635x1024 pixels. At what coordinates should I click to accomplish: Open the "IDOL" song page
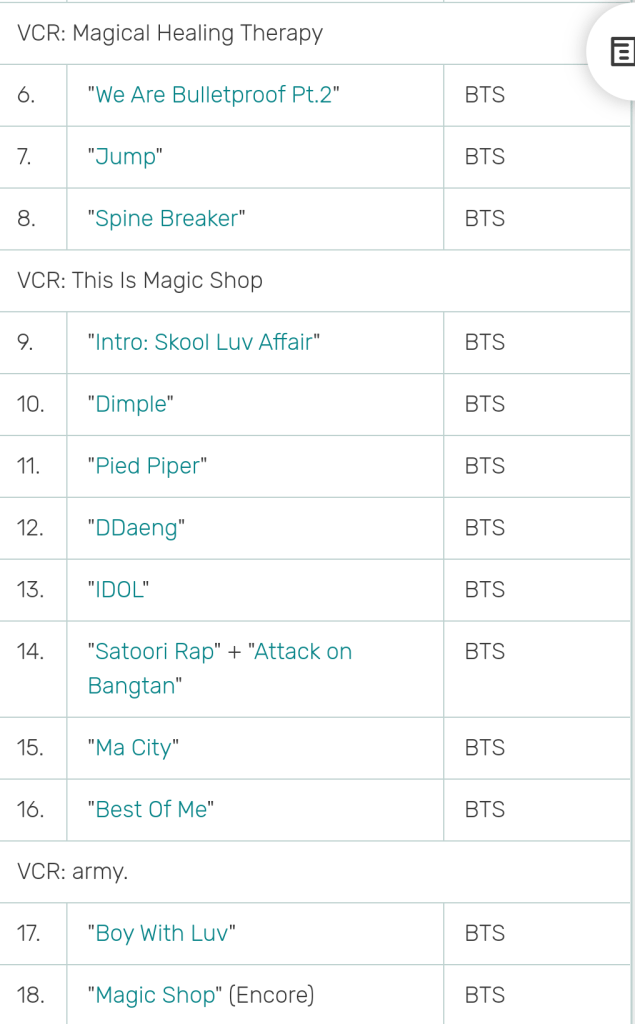click(118, 591)
